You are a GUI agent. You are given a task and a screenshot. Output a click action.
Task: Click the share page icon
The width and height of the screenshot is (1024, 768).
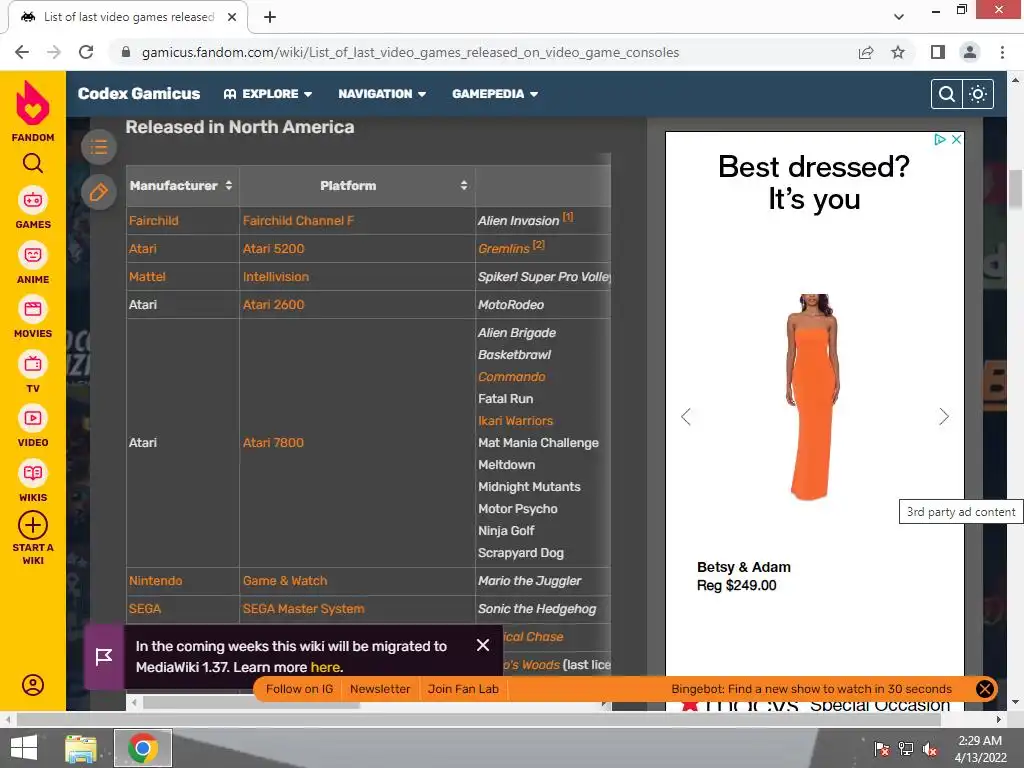866,52
